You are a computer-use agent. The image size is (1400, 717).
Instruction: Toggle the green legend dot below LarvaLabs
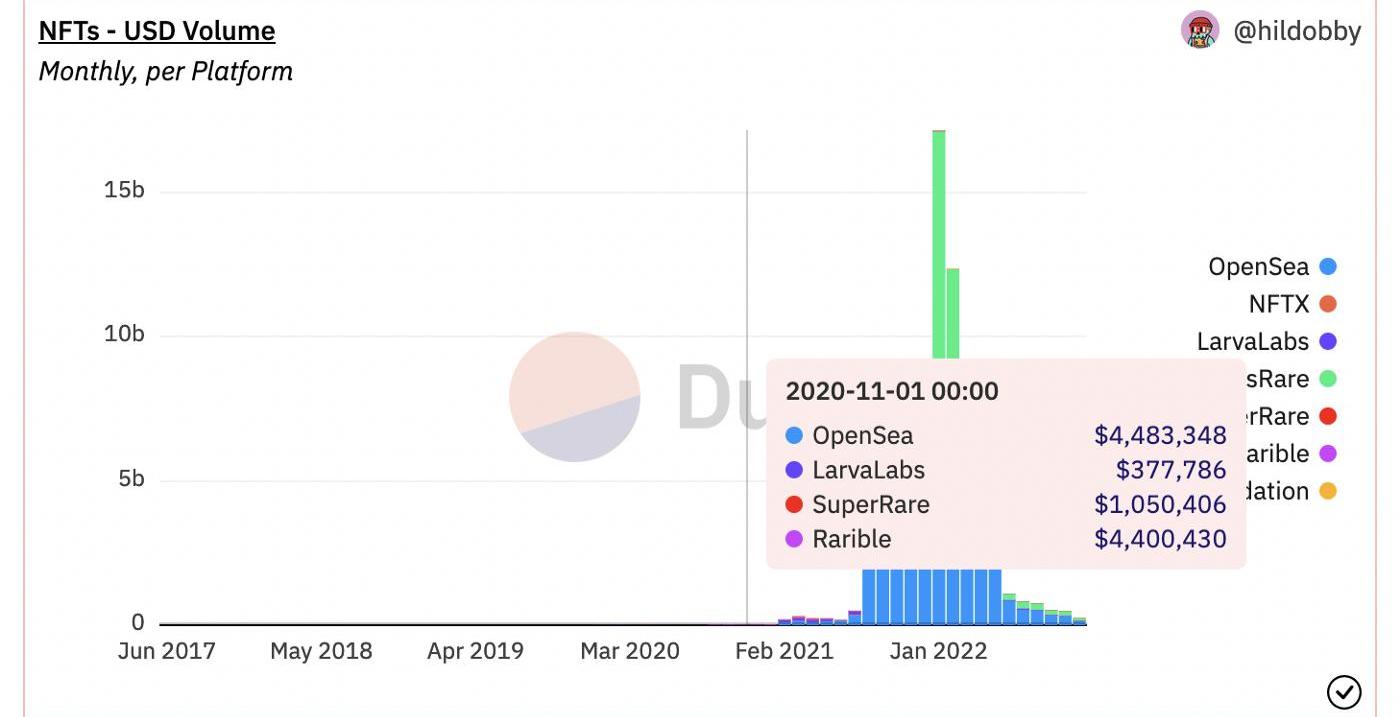pos(1328,379)
